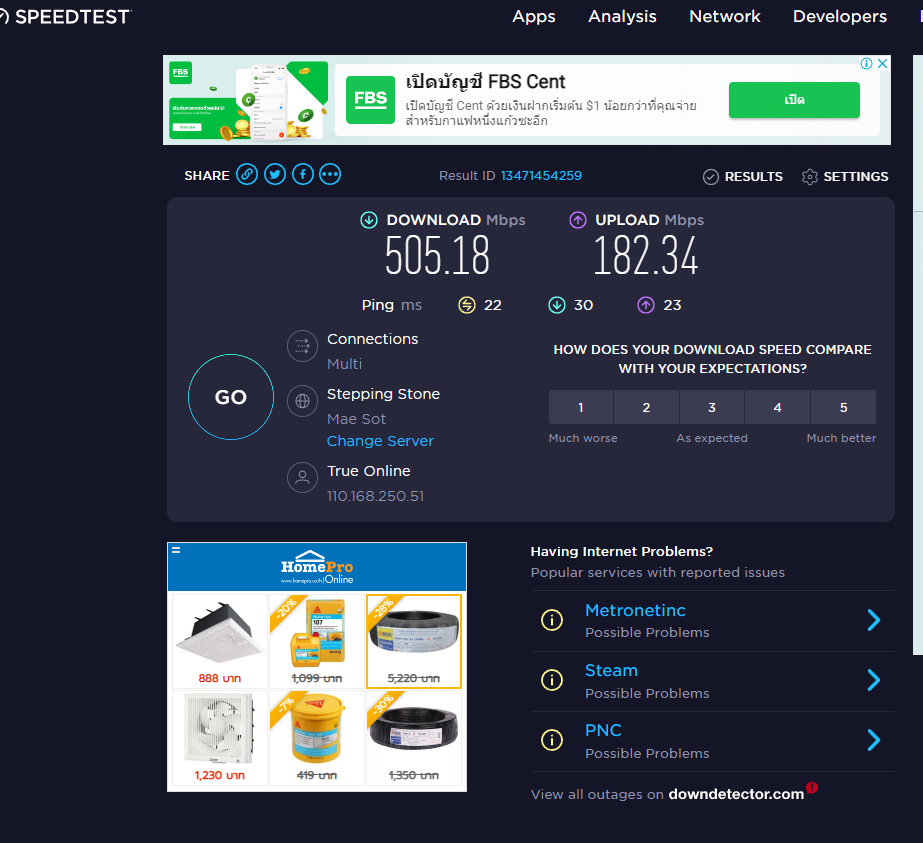Click PNC info icon

coord(552,740)
